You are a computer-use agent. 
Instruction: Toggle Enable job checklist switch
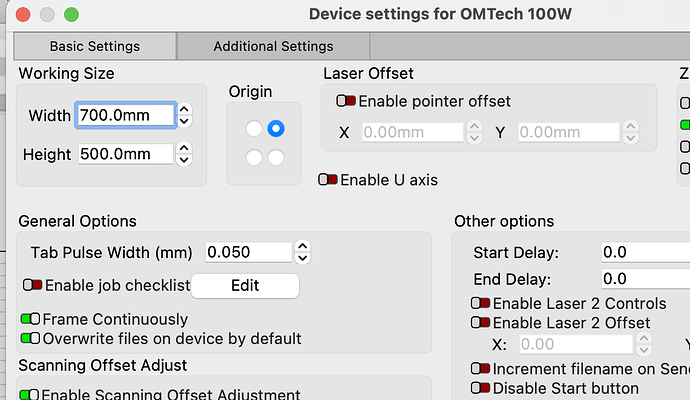33,285
